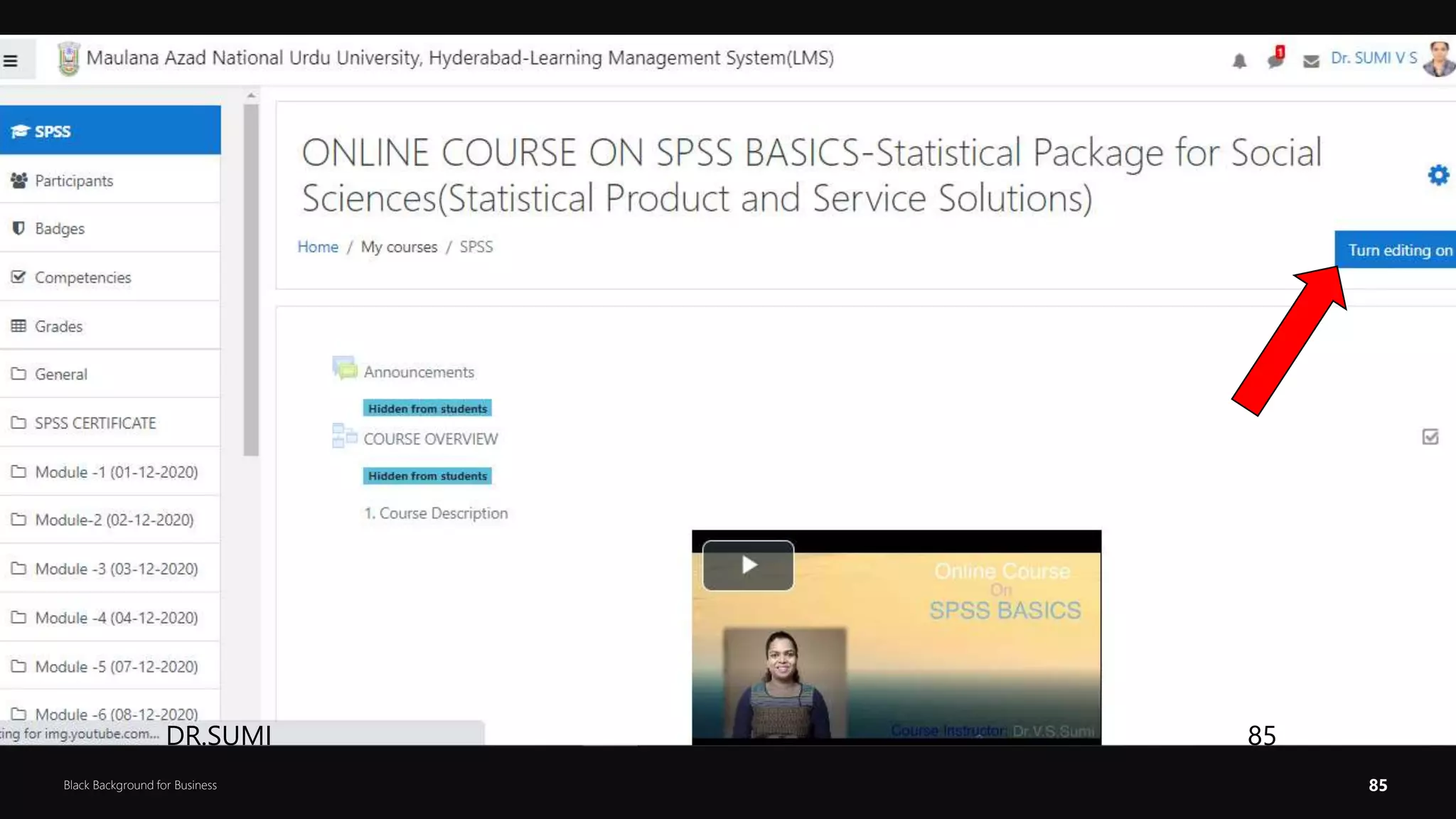This screenshot has width=1456, height=819.
Task: Open Participants in the sidebar
Action: (x=74, y=181)
